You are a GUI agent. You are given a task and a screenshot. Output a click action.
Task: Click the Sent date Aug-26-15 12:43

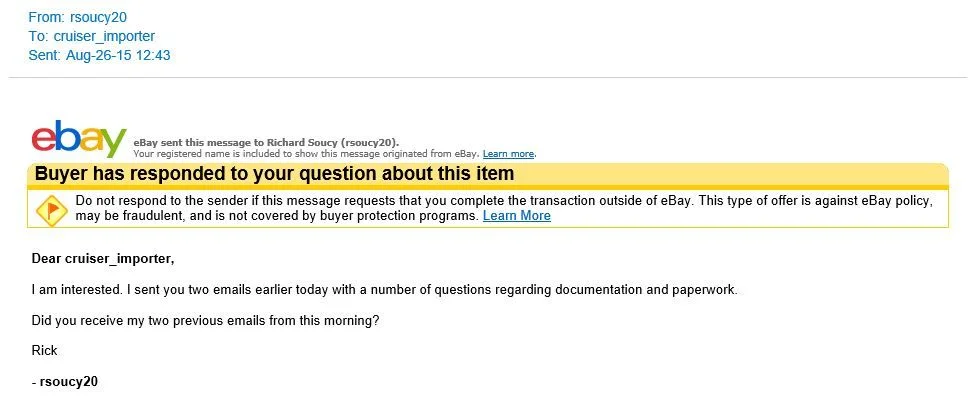click(118, 56)
